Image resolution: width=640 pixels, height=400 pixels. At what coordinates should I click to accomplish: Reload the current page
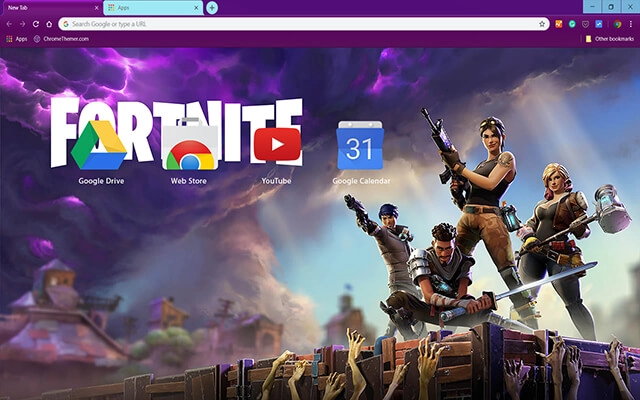point(36,24)
